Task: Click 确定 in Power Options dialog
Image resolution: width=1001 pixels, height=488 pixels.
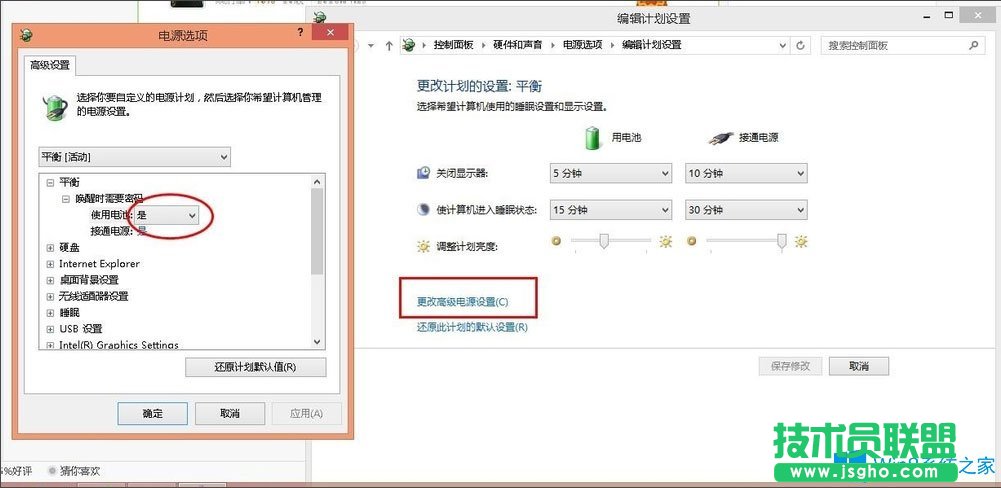Action: pyautogui.click(x=153, y=413)
